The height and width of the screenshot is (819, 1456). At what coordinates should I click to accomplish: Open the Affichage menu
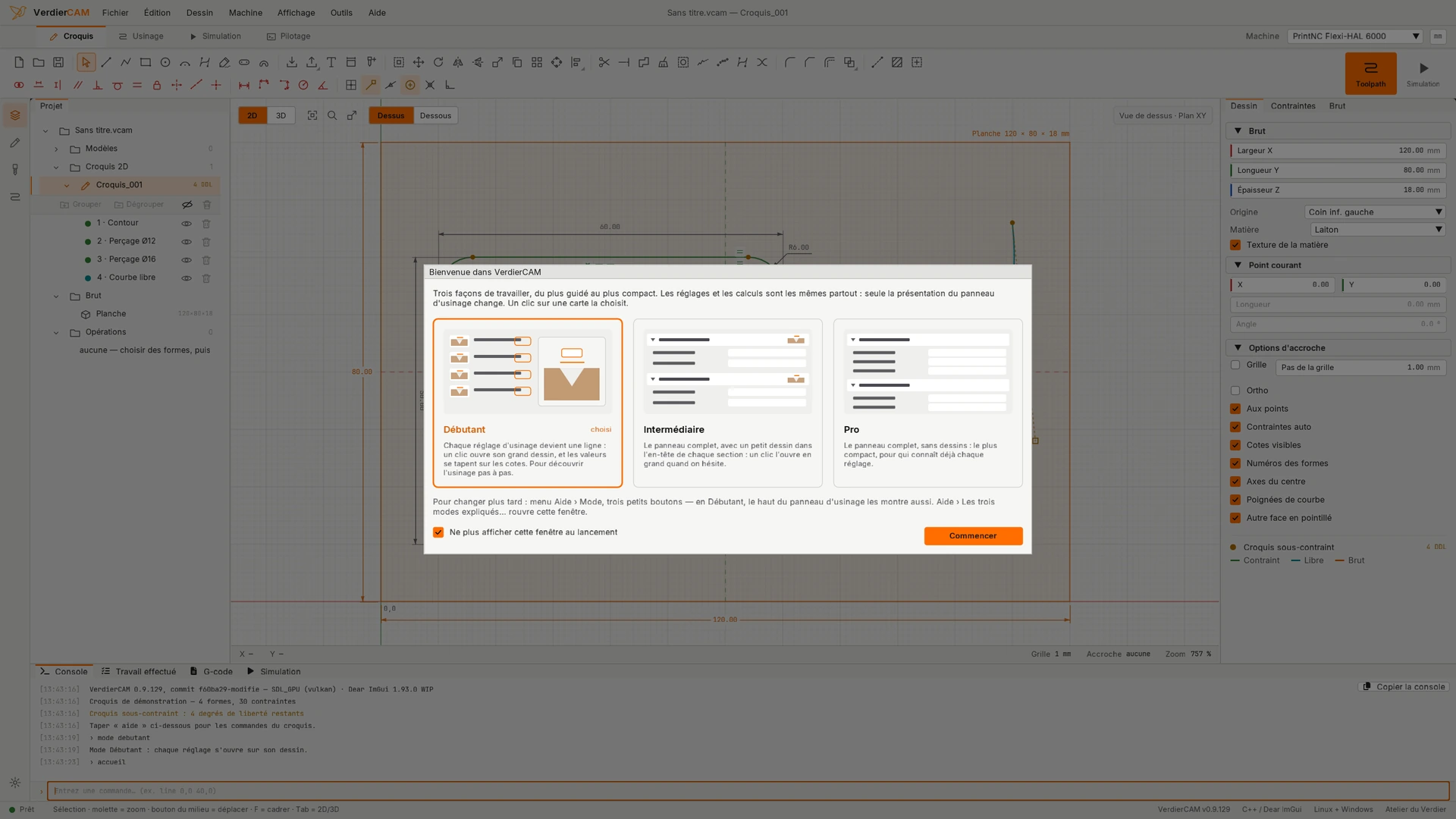(x=296, y=13)
